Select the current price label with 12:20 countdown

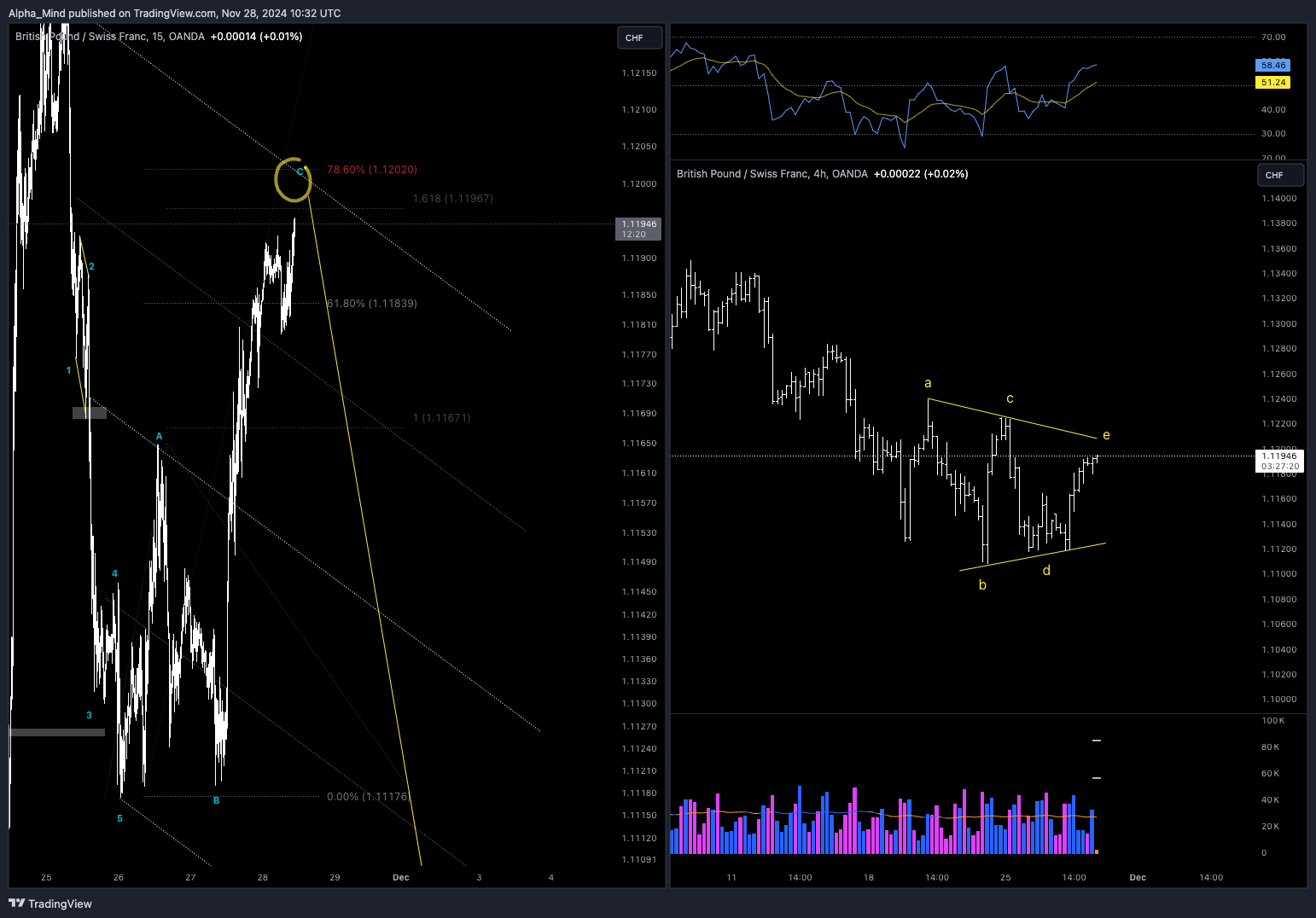639,229
